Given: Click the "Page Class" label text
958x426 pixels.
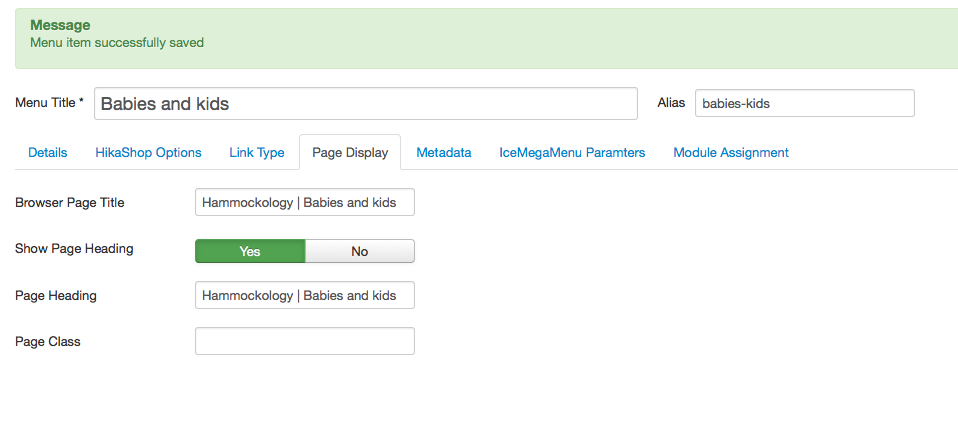Looking at the screenshot, I should tap(48, 341).
